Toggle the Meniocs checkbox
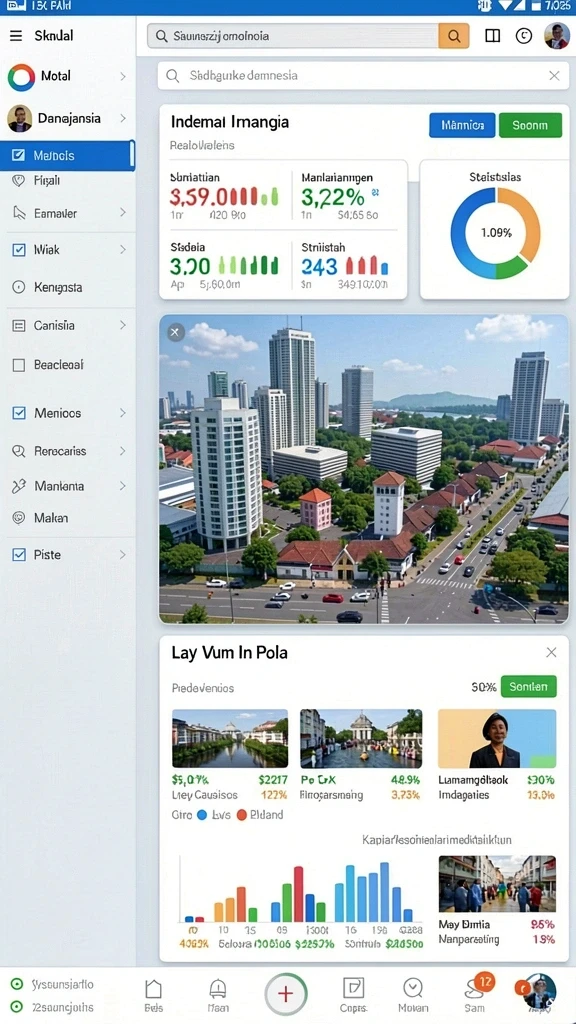Viewport: 576px width, 1024px height. click(19, 413)
